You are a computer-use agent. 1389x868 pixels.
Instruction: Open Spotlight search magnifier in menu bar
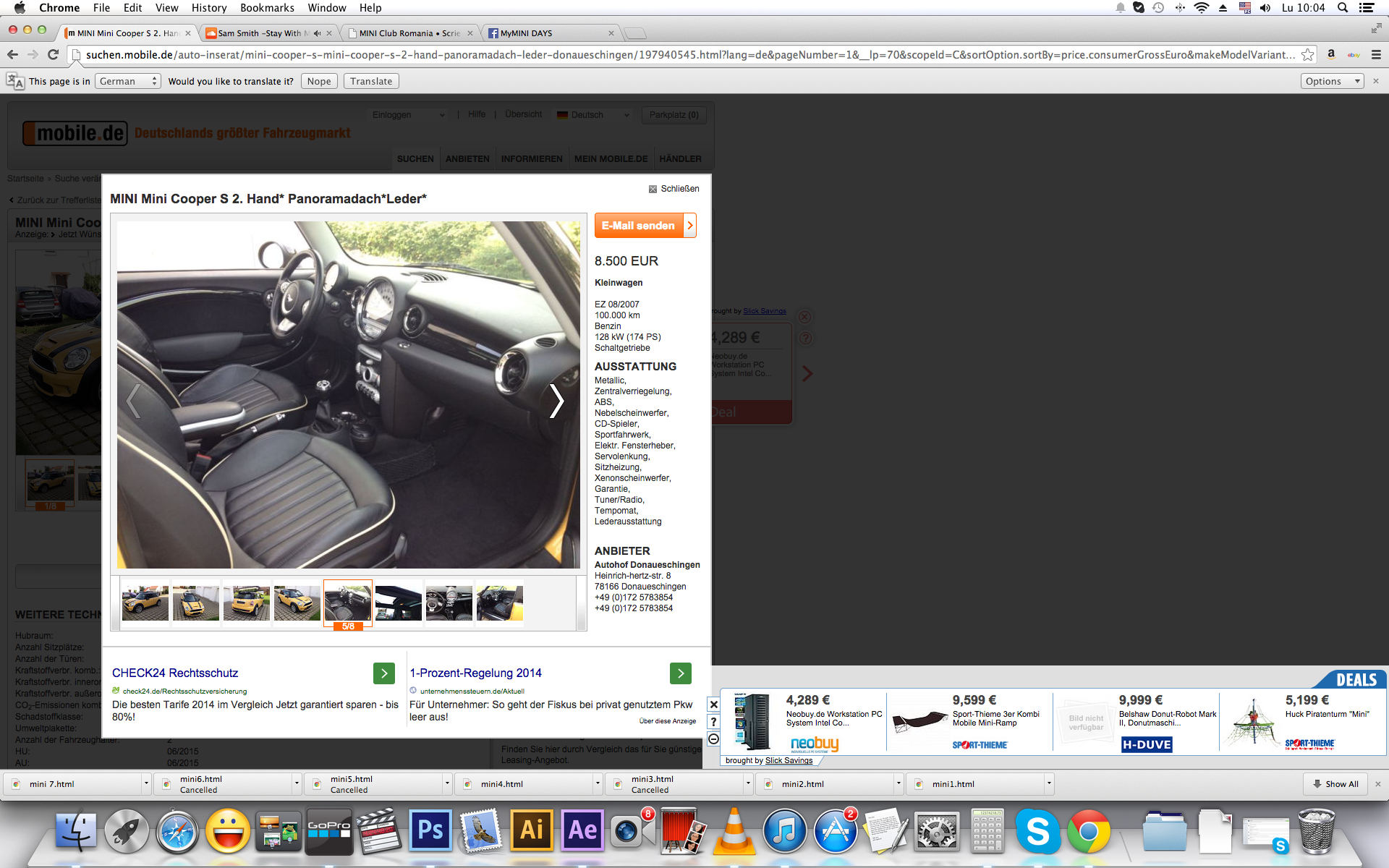(x=1343, y=8)
